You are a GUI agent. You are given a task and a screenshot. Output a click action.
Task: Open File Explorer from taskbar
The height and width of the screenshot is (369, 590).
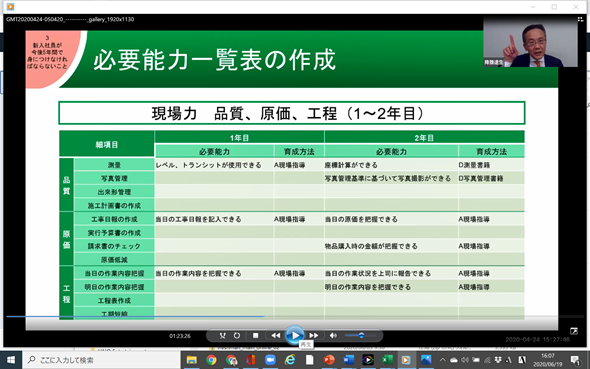click(192, 360)
